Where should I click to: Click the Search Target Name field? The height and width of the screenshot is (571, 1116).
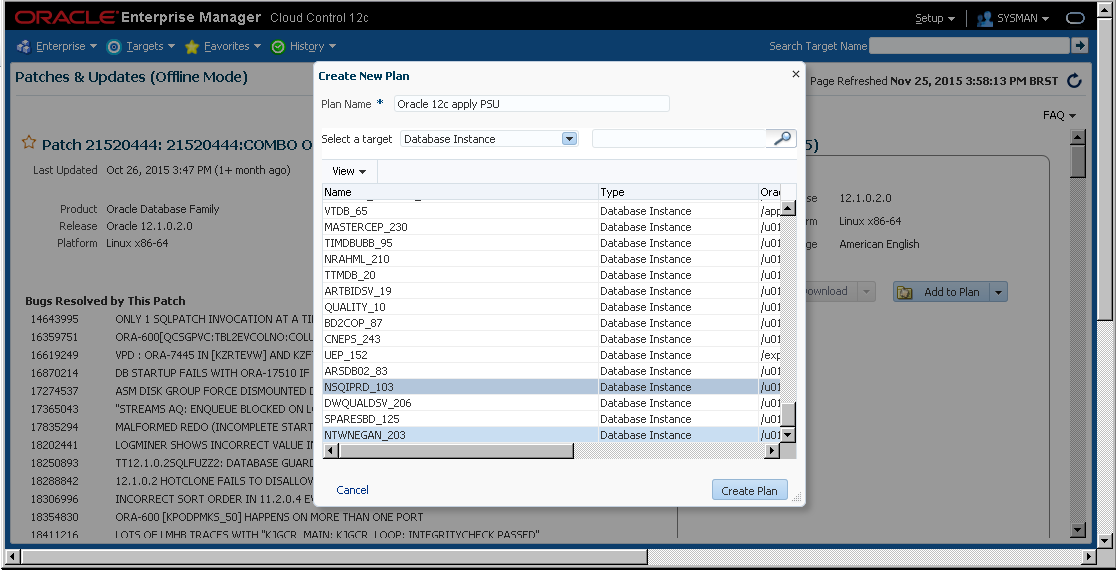pos(969,46)
